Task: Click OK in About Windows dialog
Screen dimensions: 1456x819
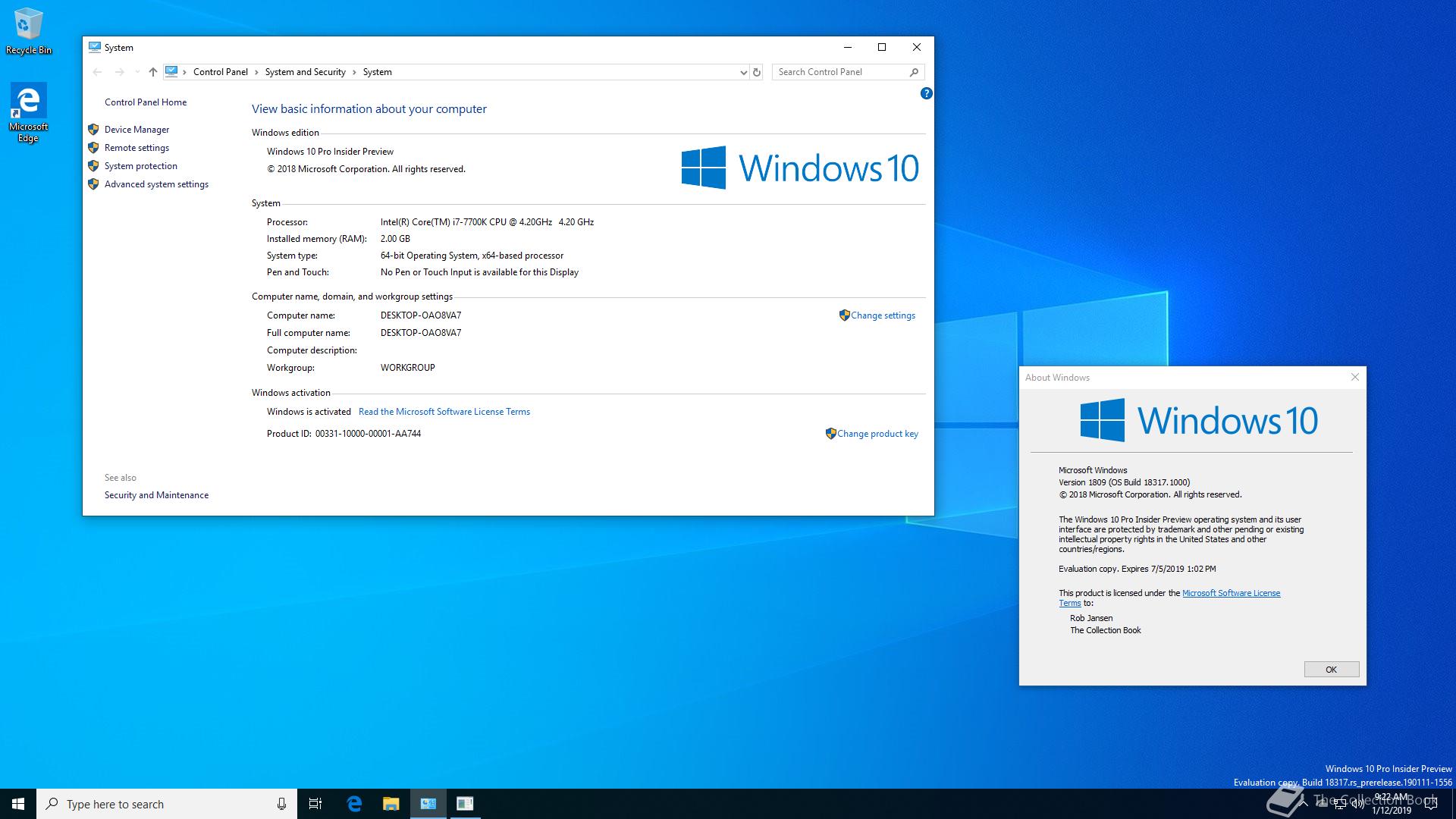Action: [1331, 670]
